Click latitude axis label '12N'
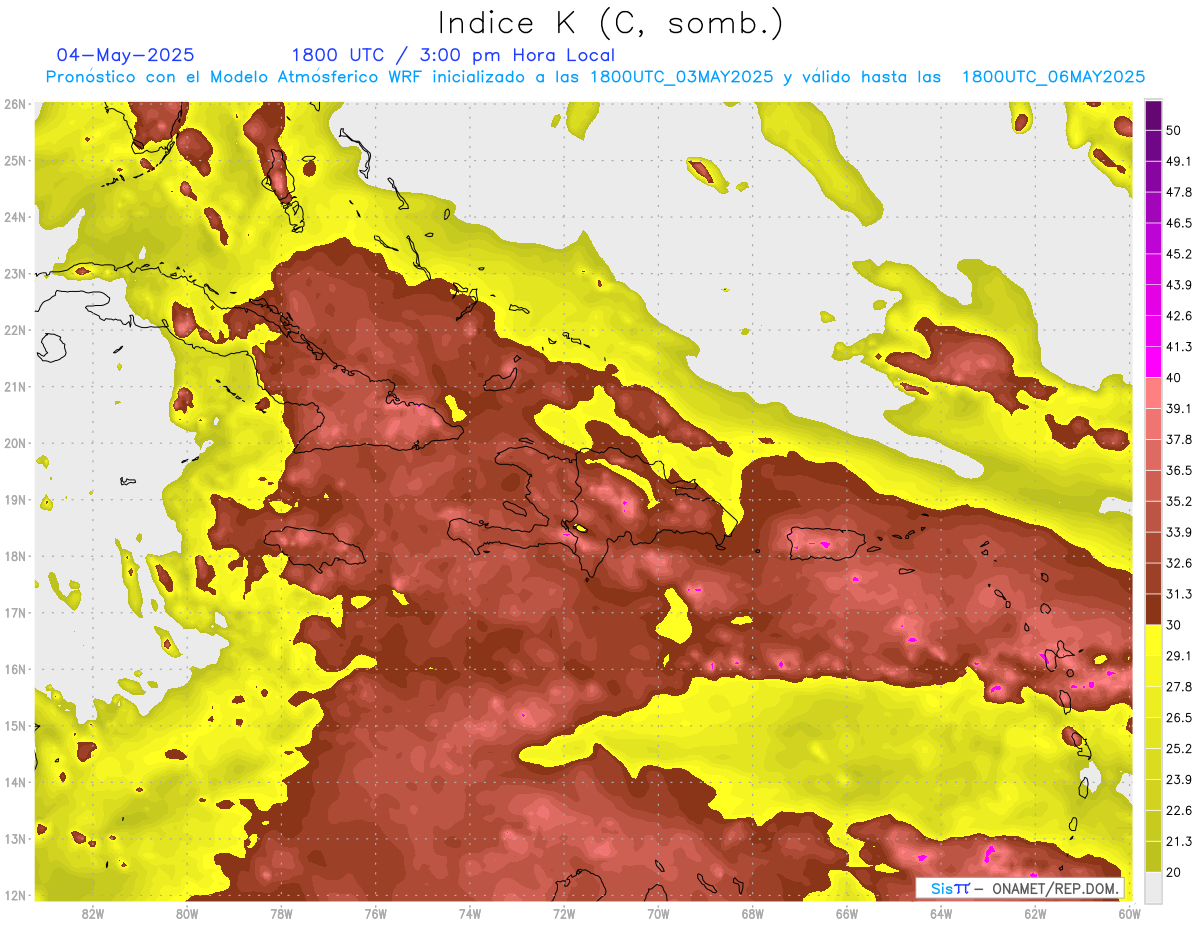The width and height of the screenshot is (1200, 927). [15, 895]
